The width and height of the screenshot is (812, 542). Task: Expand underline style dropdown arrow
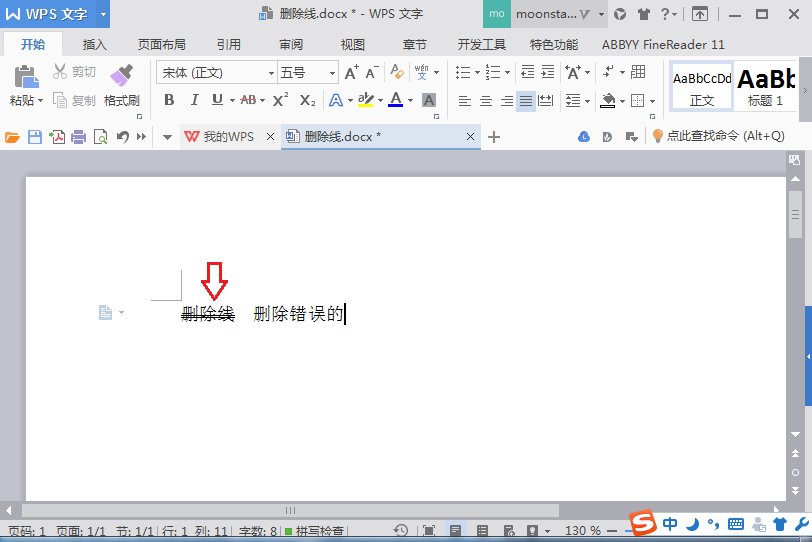click(232, 100)
